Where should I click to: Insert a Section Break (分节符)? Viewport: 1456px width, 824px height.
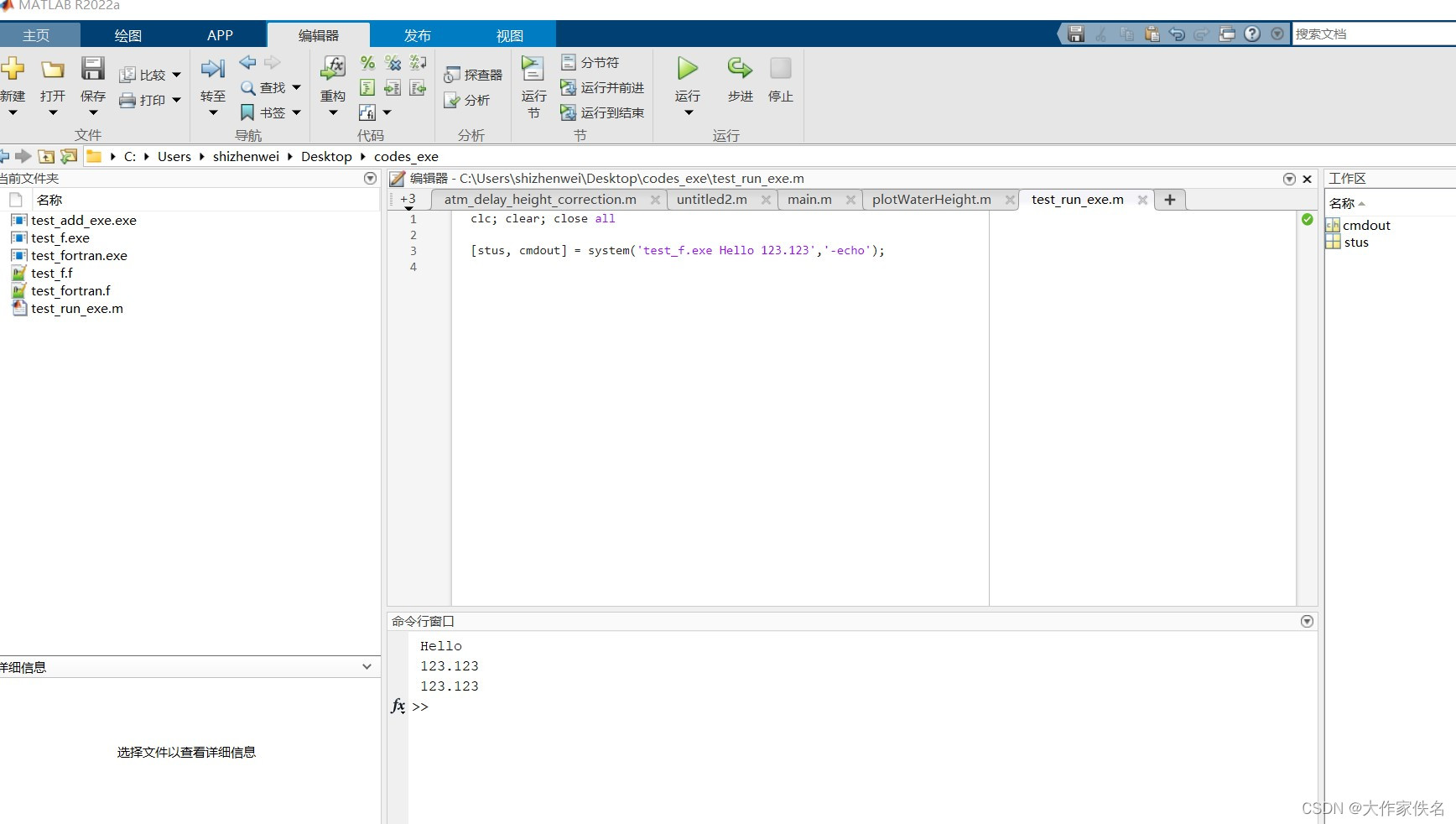[x=590, y=62]
